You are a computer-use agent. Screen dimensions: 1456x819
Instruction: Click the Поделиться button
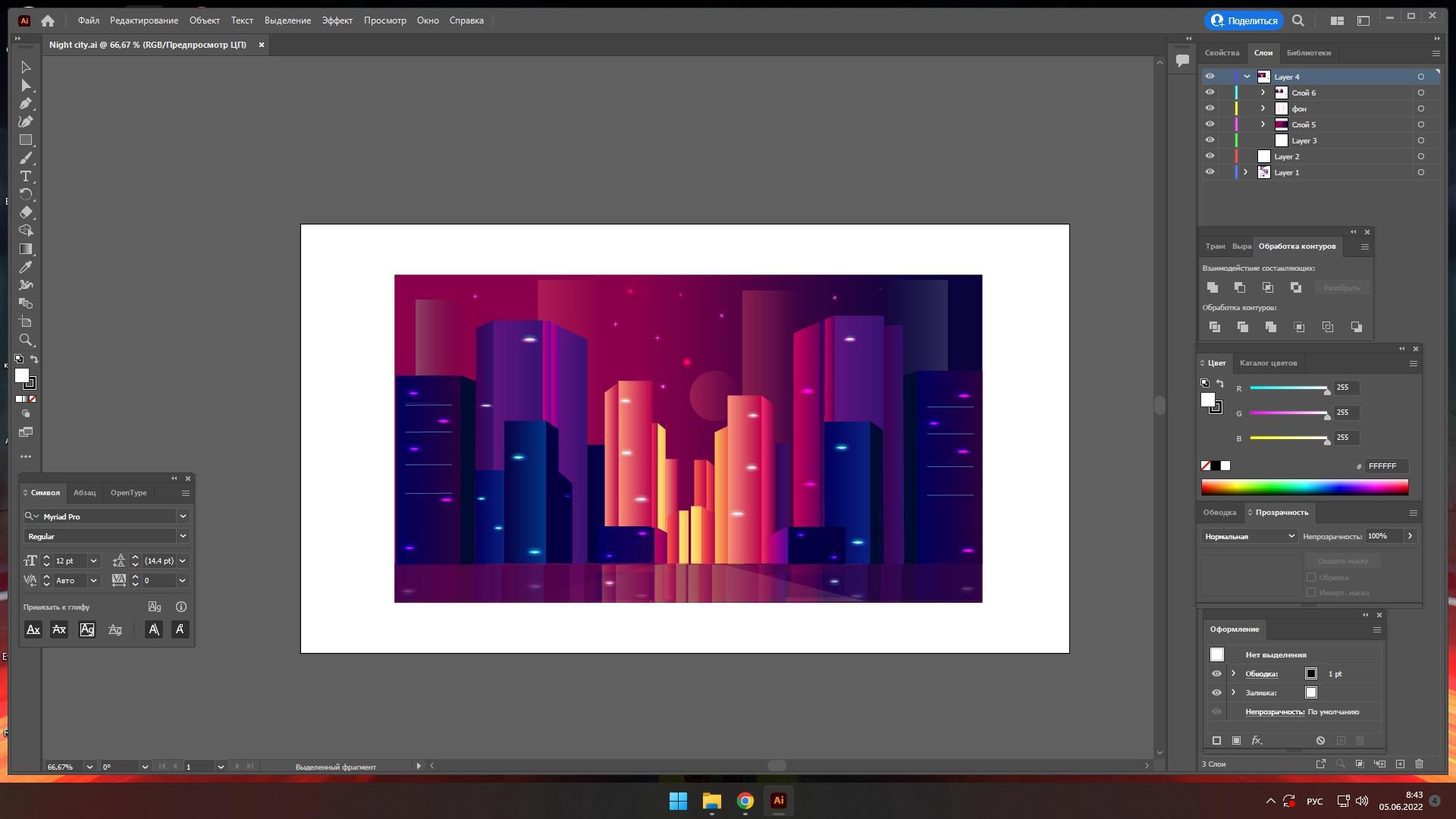pyautogui.click(x=1244, y=20)
